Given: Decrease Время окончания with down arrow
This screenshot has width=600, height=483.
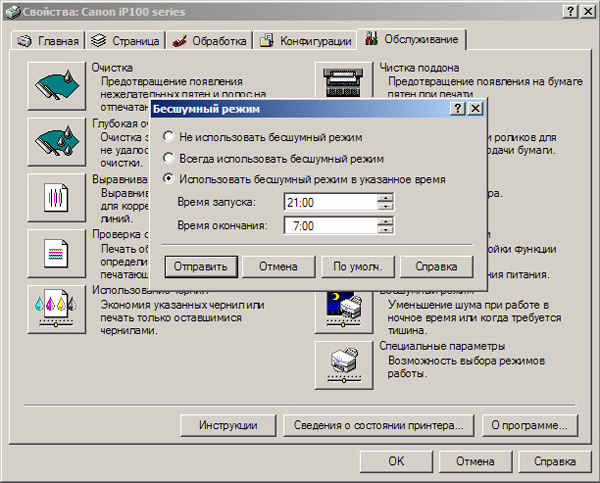Looking at the screenshot, I should click(385, 230).
